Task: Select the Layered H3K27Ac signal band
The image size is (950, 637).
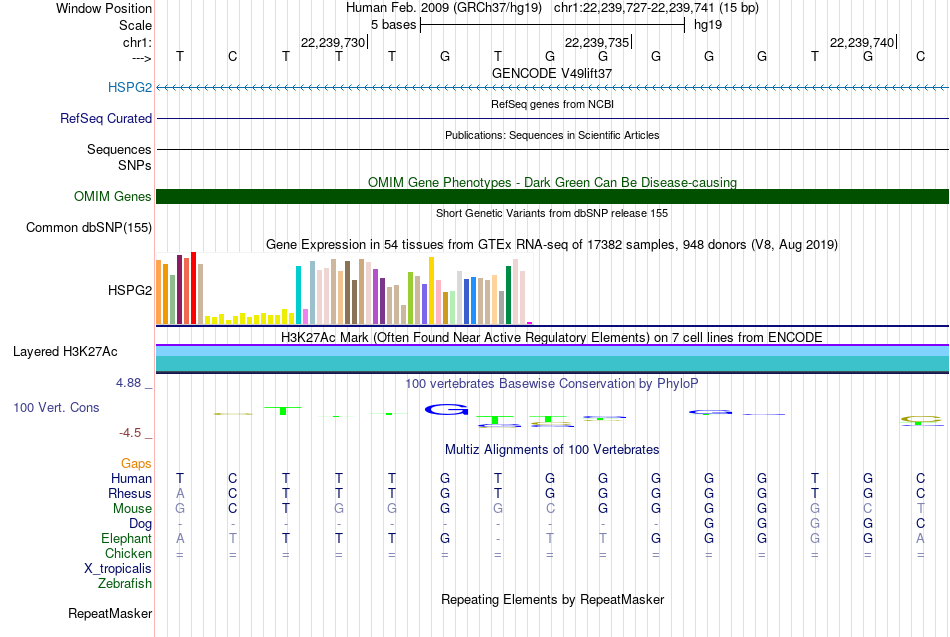Action: (x=552, y=360)
